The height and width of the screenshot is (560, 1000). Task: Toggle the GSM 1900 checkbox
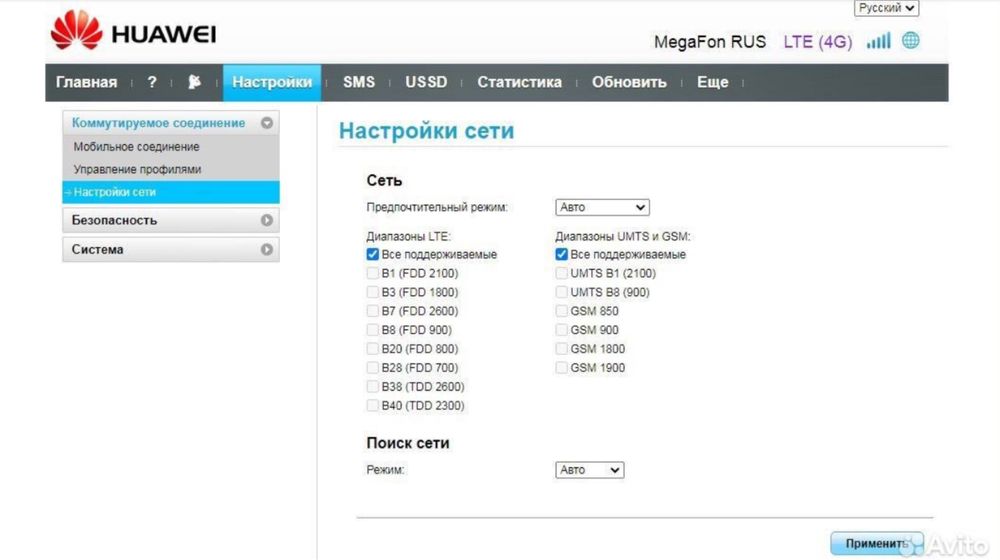tap(561, 367)
